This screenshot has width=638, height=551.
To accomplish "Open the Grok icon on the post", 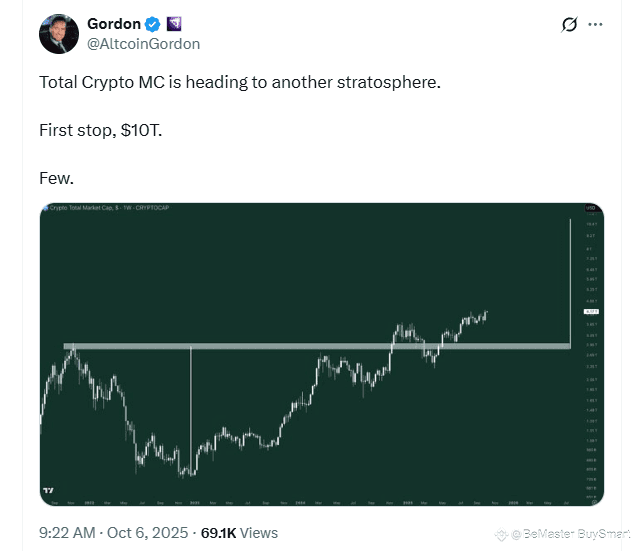I will pyautogui.click(x=570, y=24).
